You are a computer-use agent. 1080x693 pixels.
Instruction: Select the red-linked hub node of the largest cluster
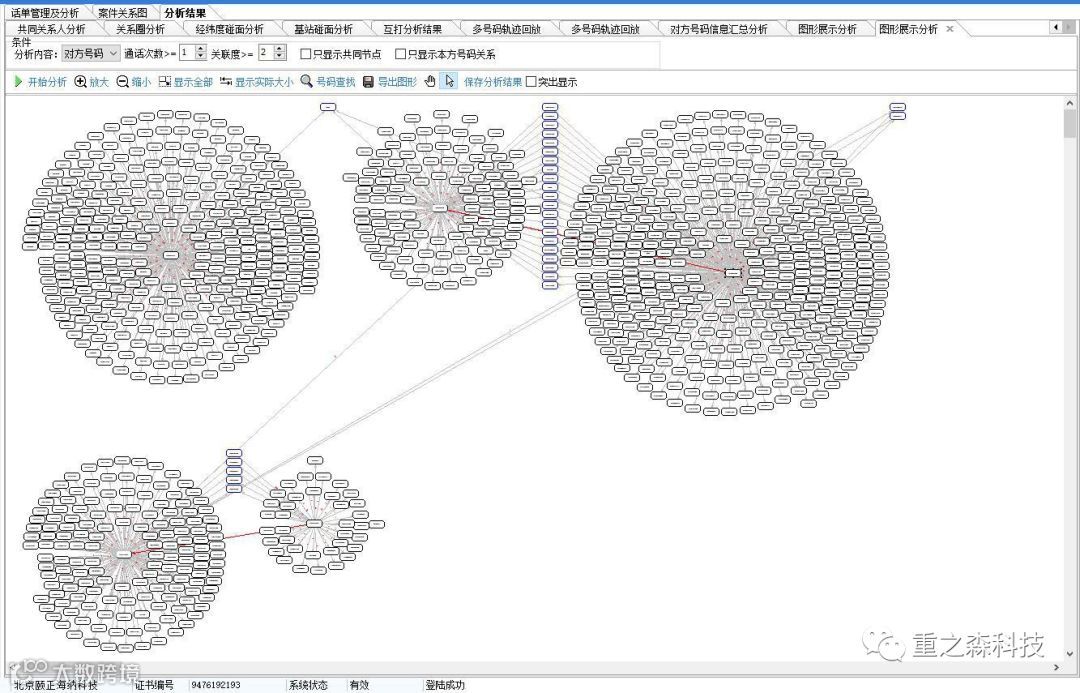pyautogui.click(x=733, y=273)
